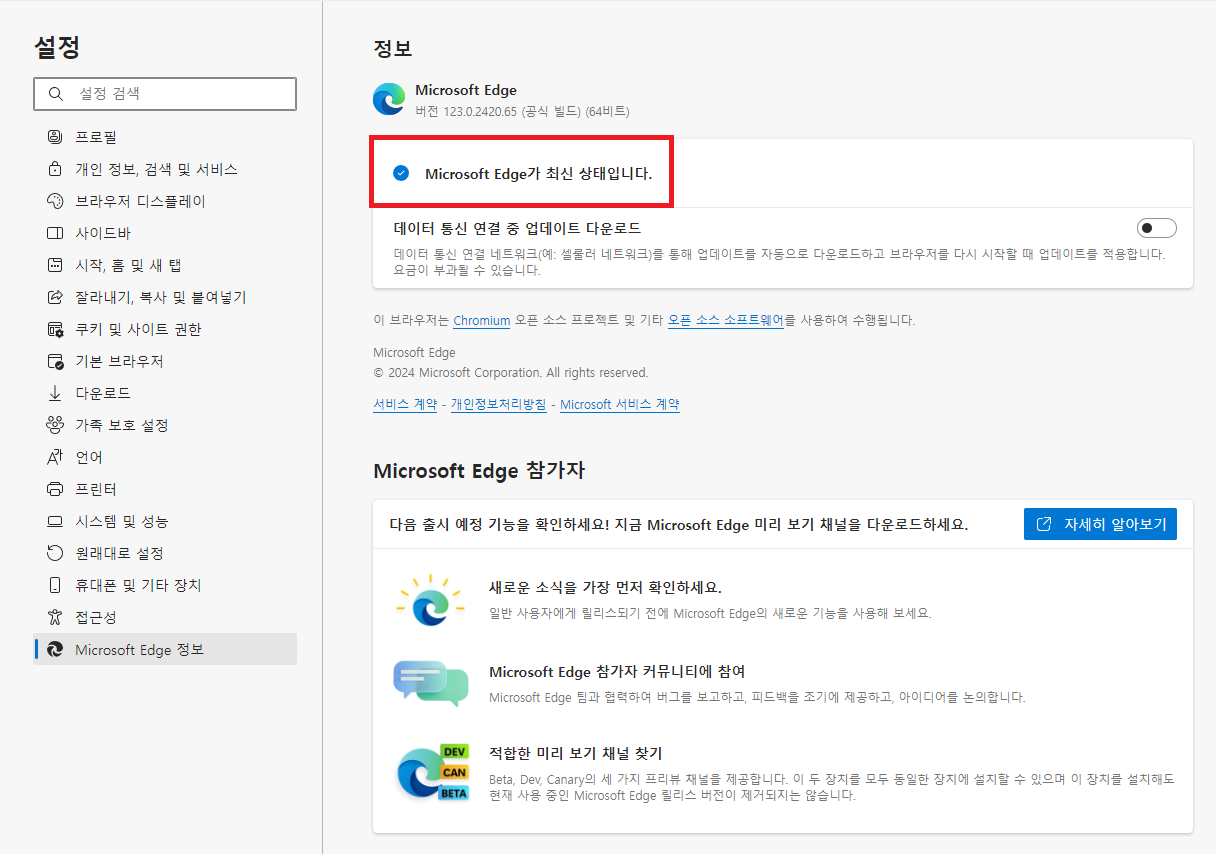Toggle update download over metered connections
This screenshot has height=854, width=1216.
point(1156,228)
